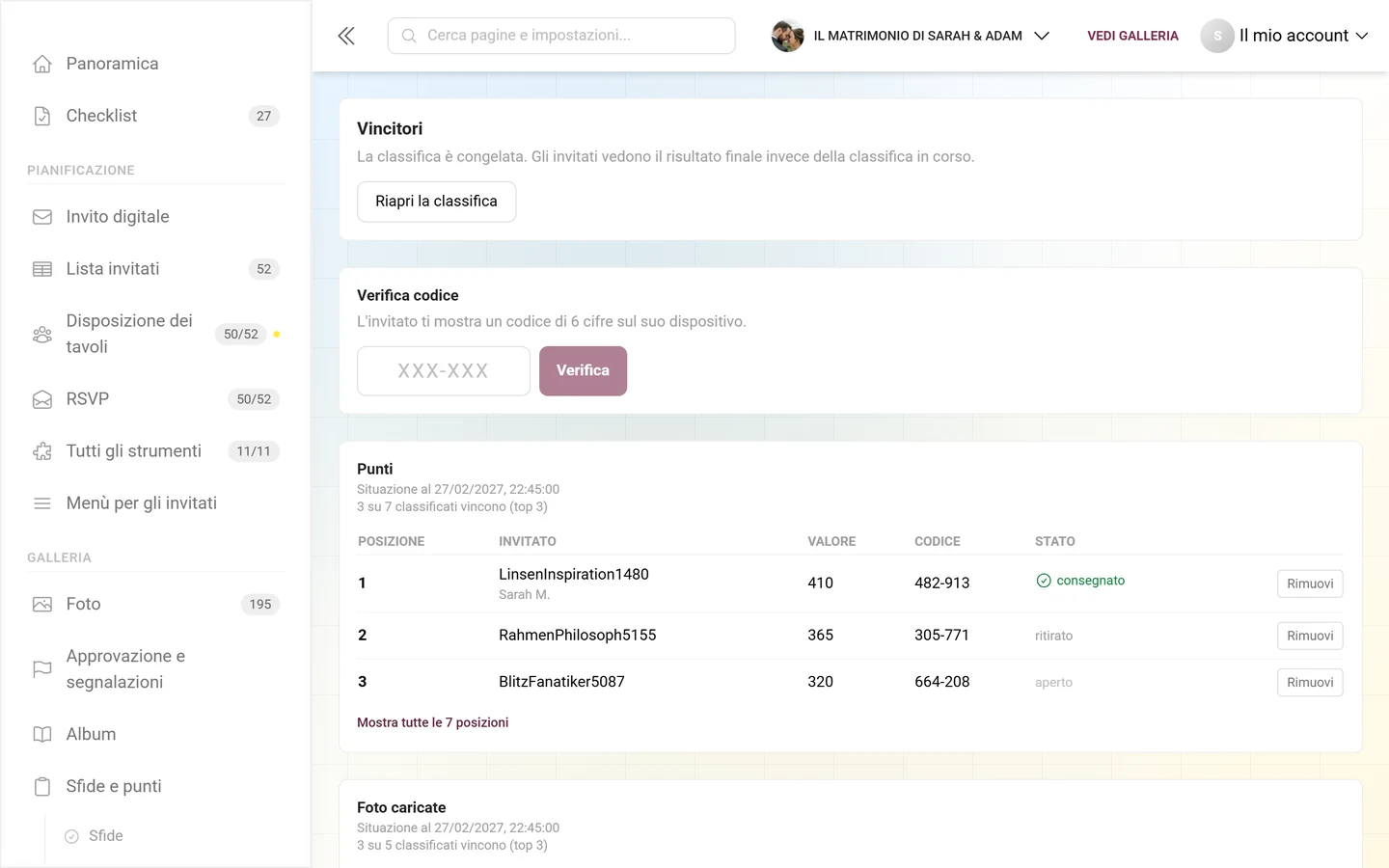The width and height of the screenshot is (1389, 868).
Task: Focus the XXX-XXX code input field
Action: tap(444, 371)
